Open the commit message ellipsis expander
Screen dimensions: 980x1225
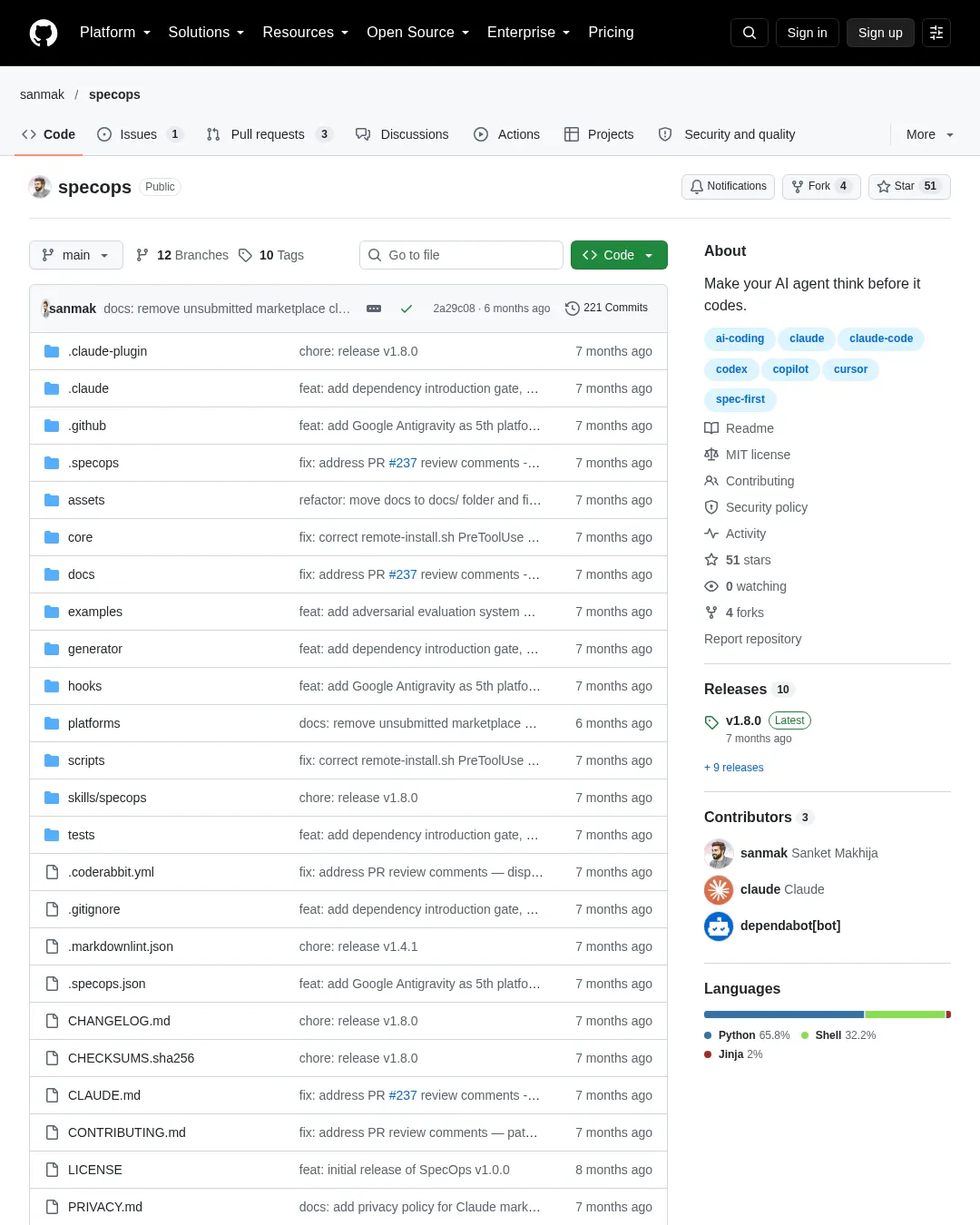coord(374,309)
